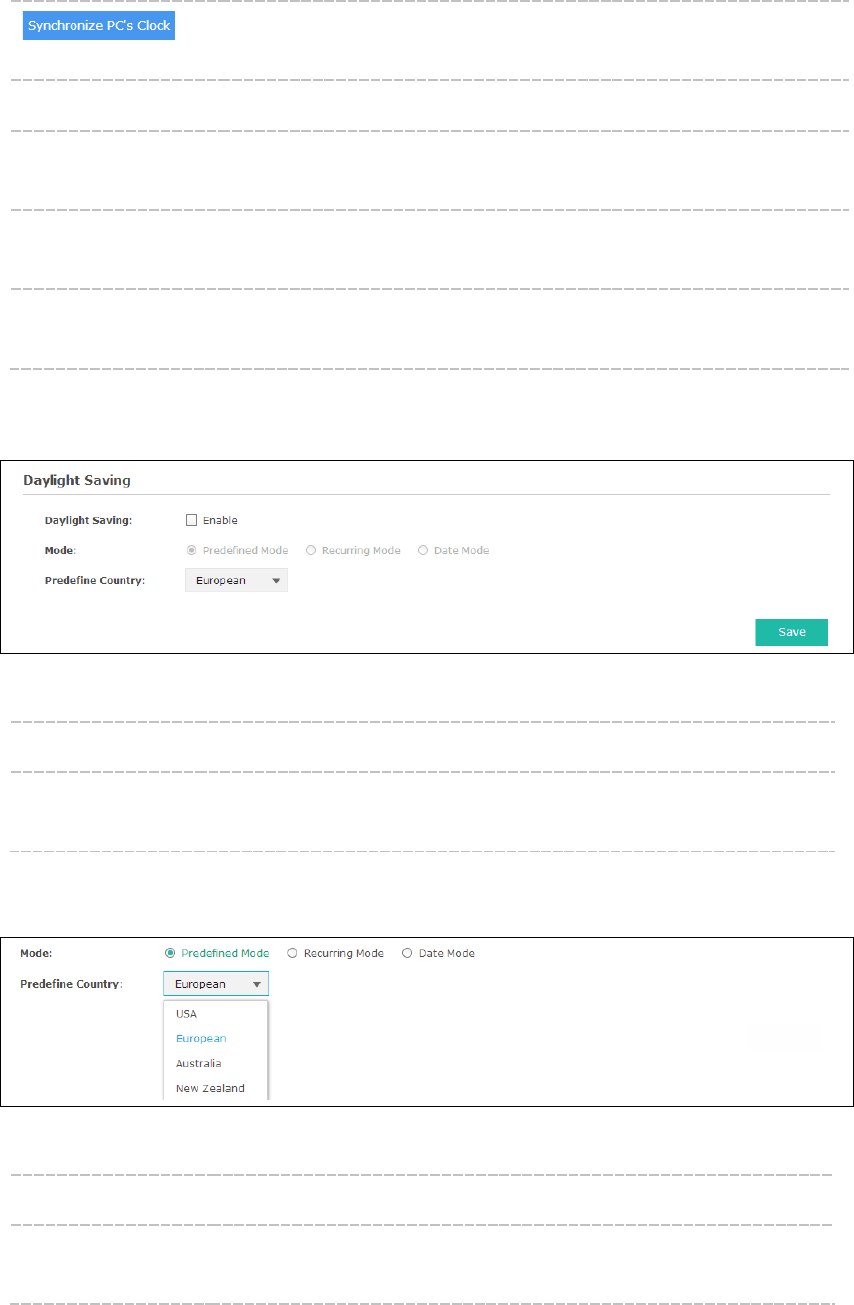
Task: Click the Enable label beside the checkbox
Action: [220, 520]
